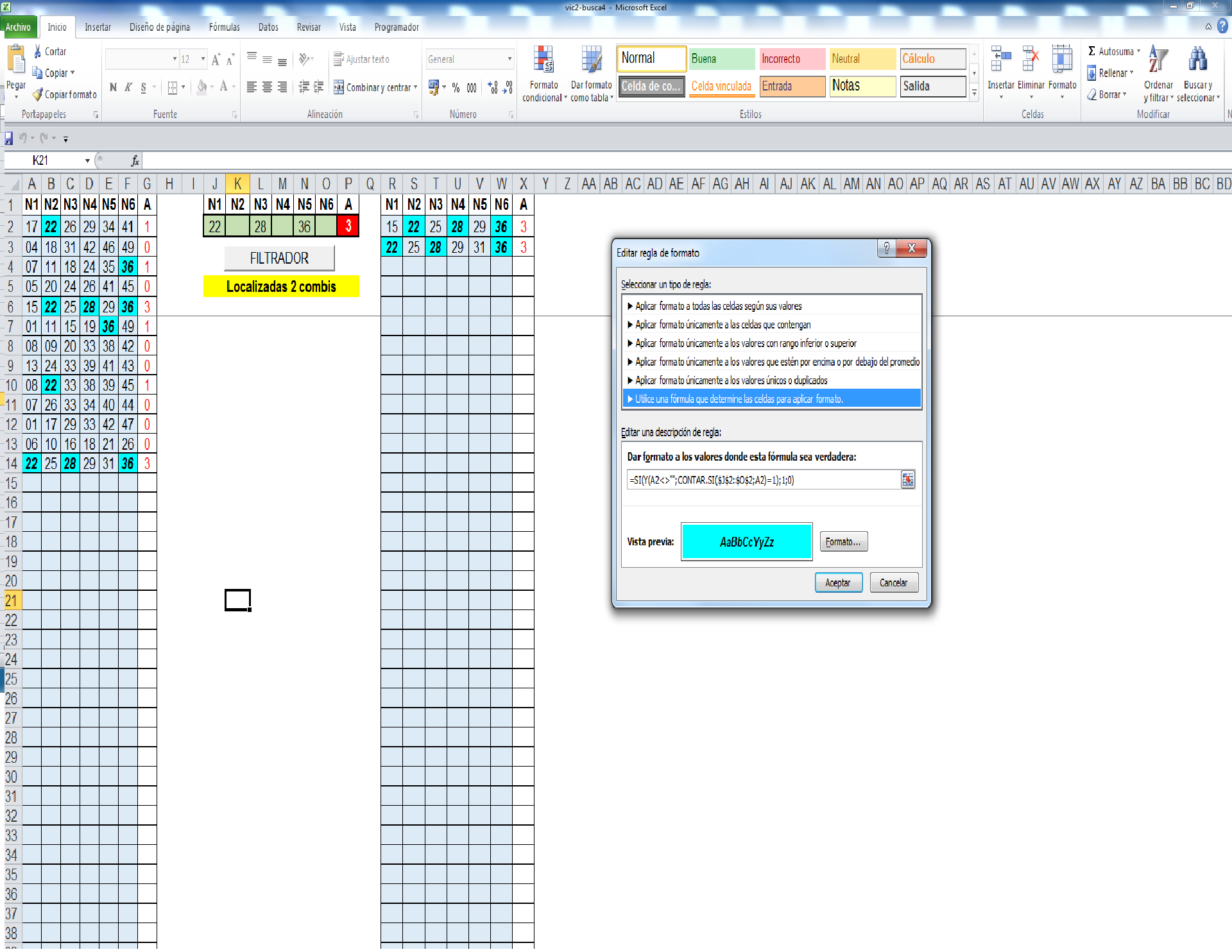Click the cyan AaBbCcYyZz preview

tap(746, 541)
